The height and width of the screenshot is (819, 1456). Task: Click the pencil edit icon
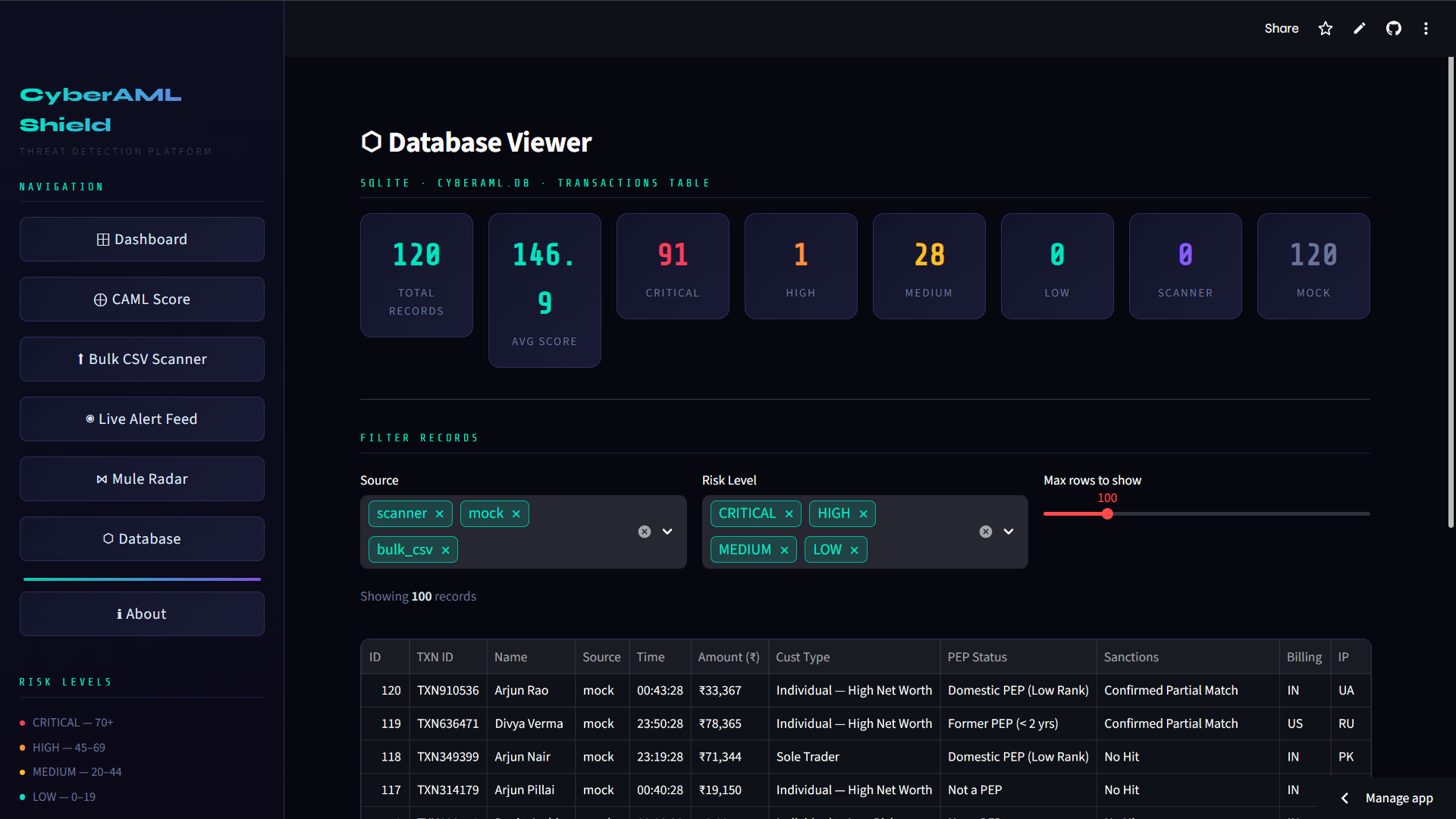click(x=1360, y=29)
